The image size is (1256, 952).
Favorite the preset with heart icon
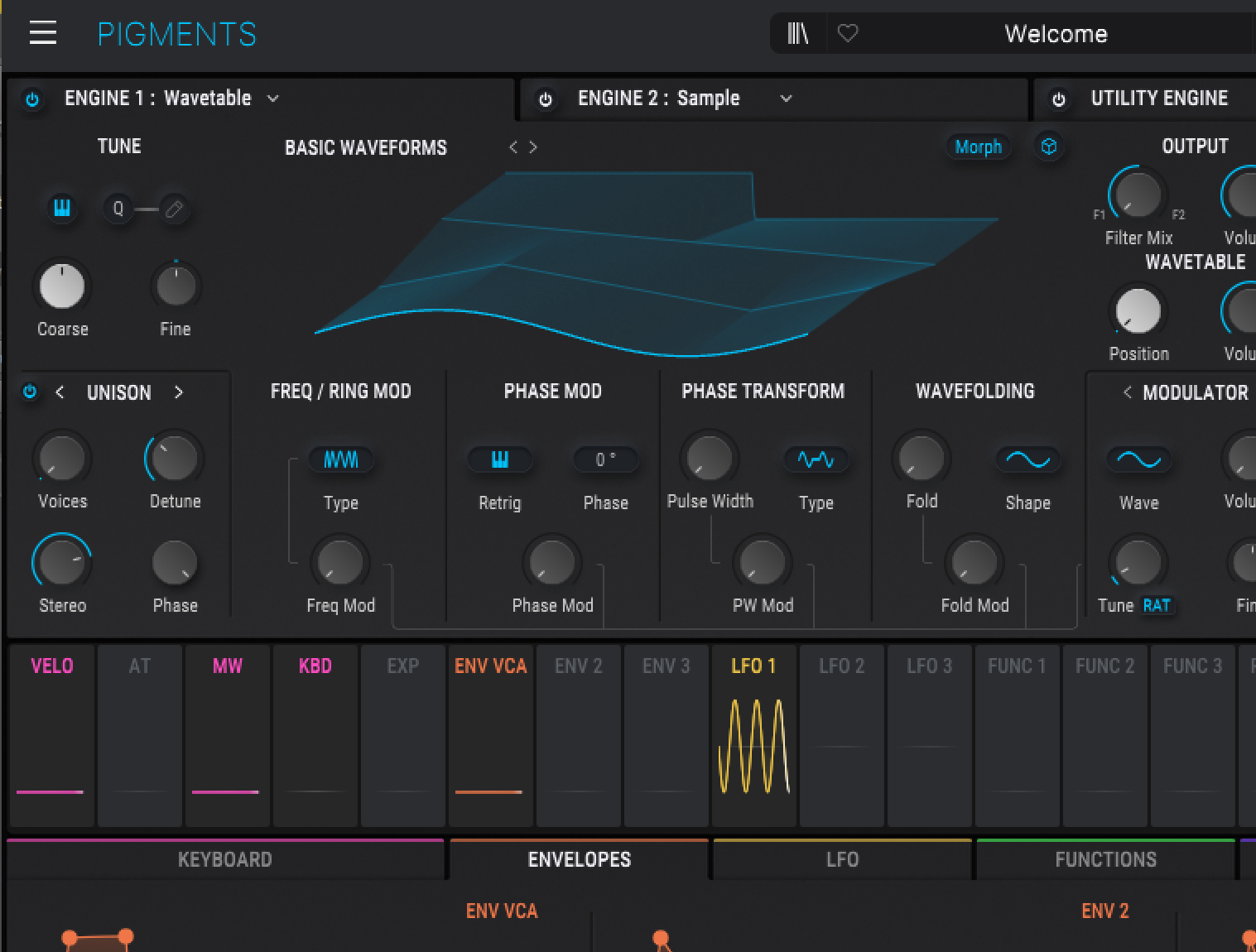[848, 33]
